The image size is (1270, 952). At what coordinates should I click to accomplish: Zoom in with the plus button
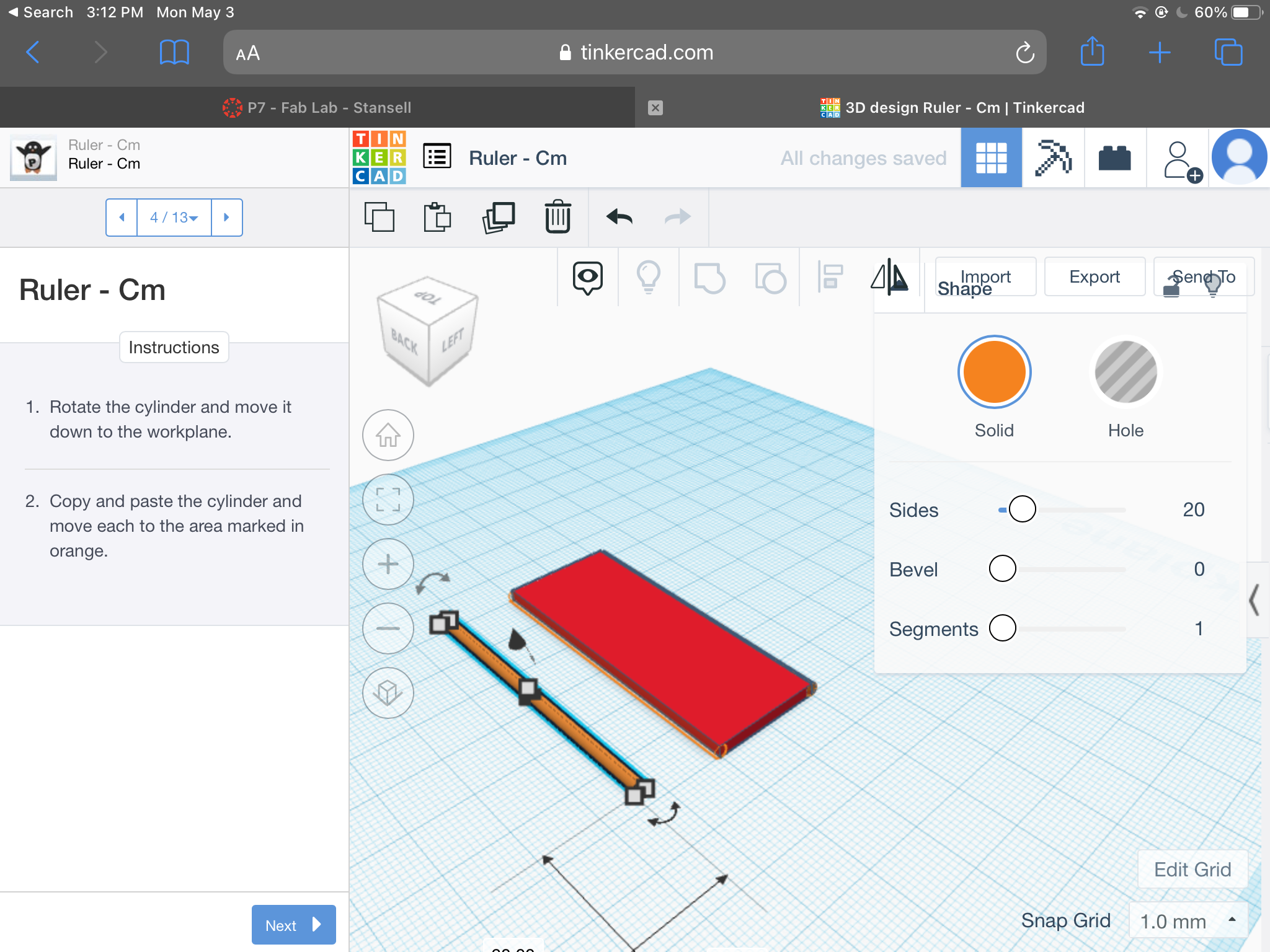coord(388,564)
